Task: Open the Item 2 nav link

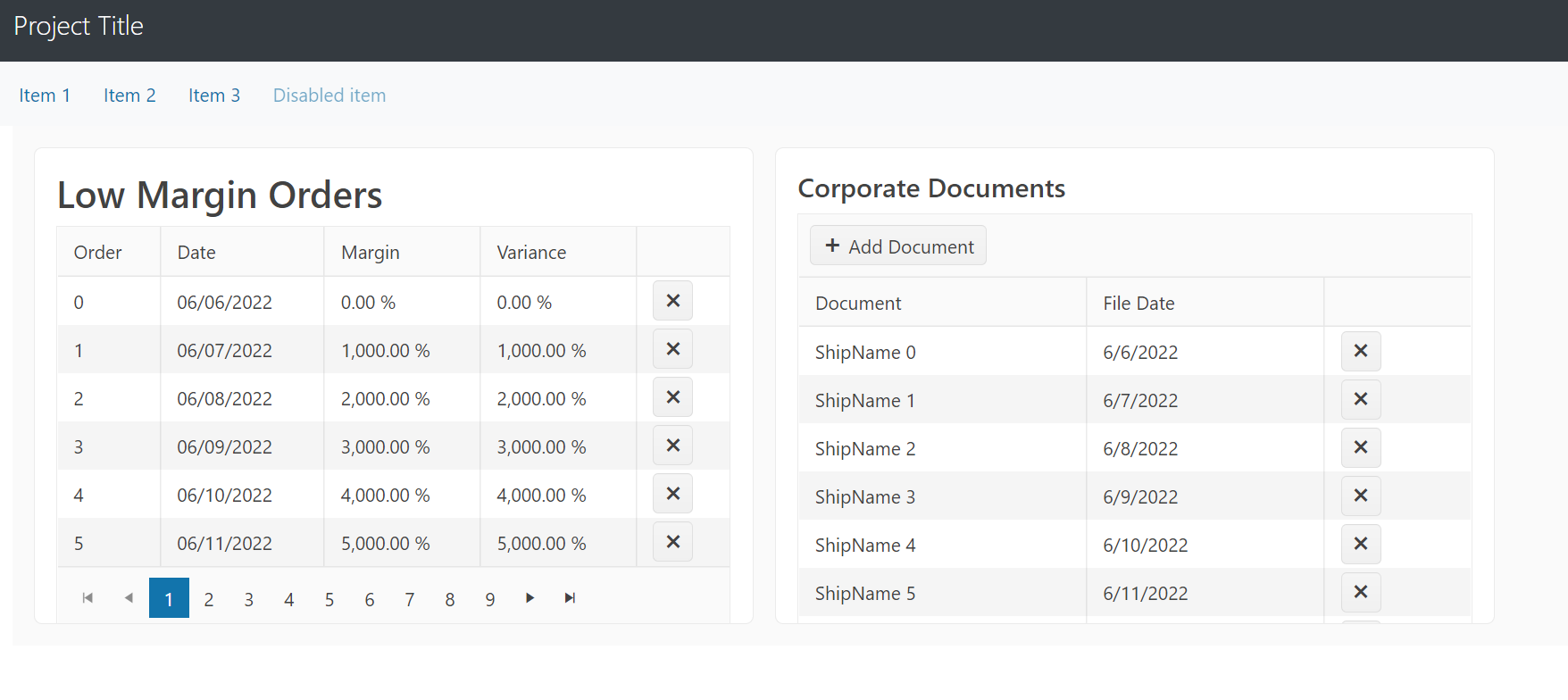Action: (x=129, y=96)
